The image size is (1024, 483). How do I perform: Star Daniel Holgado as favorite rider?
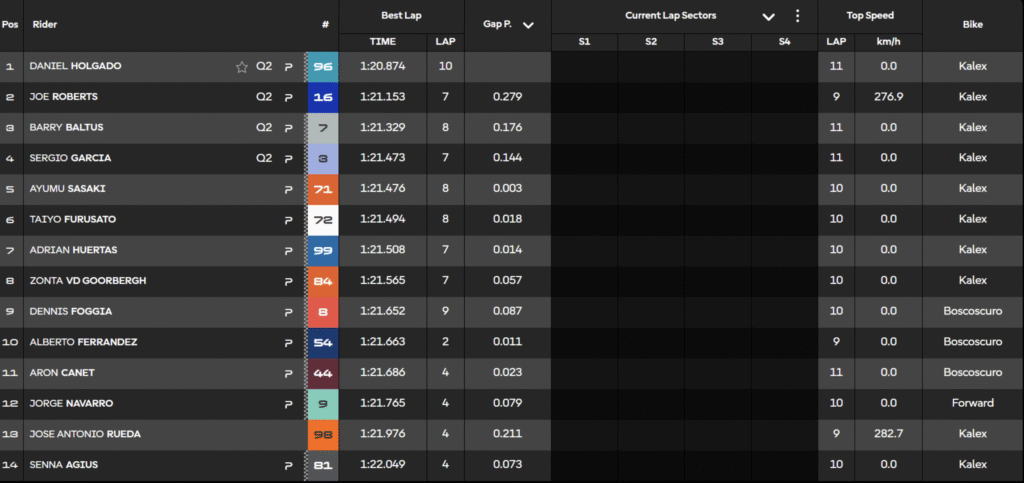pyautogui.click(x=241, y=67)
